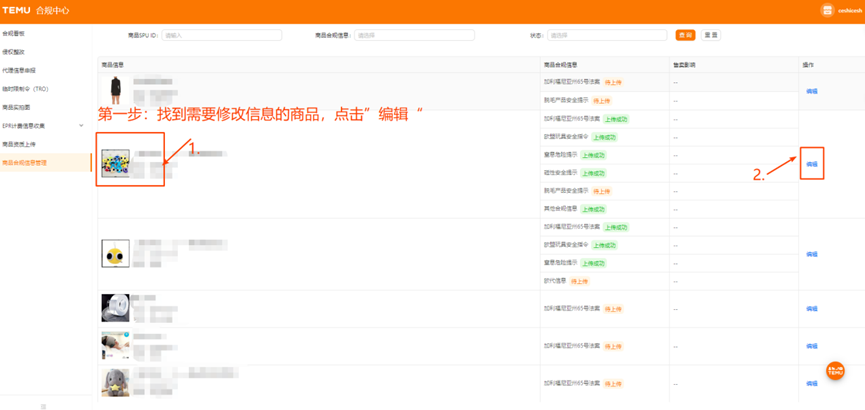Click the user avatar icon at top right
This screenshot has width=865, height=410.
827,10
